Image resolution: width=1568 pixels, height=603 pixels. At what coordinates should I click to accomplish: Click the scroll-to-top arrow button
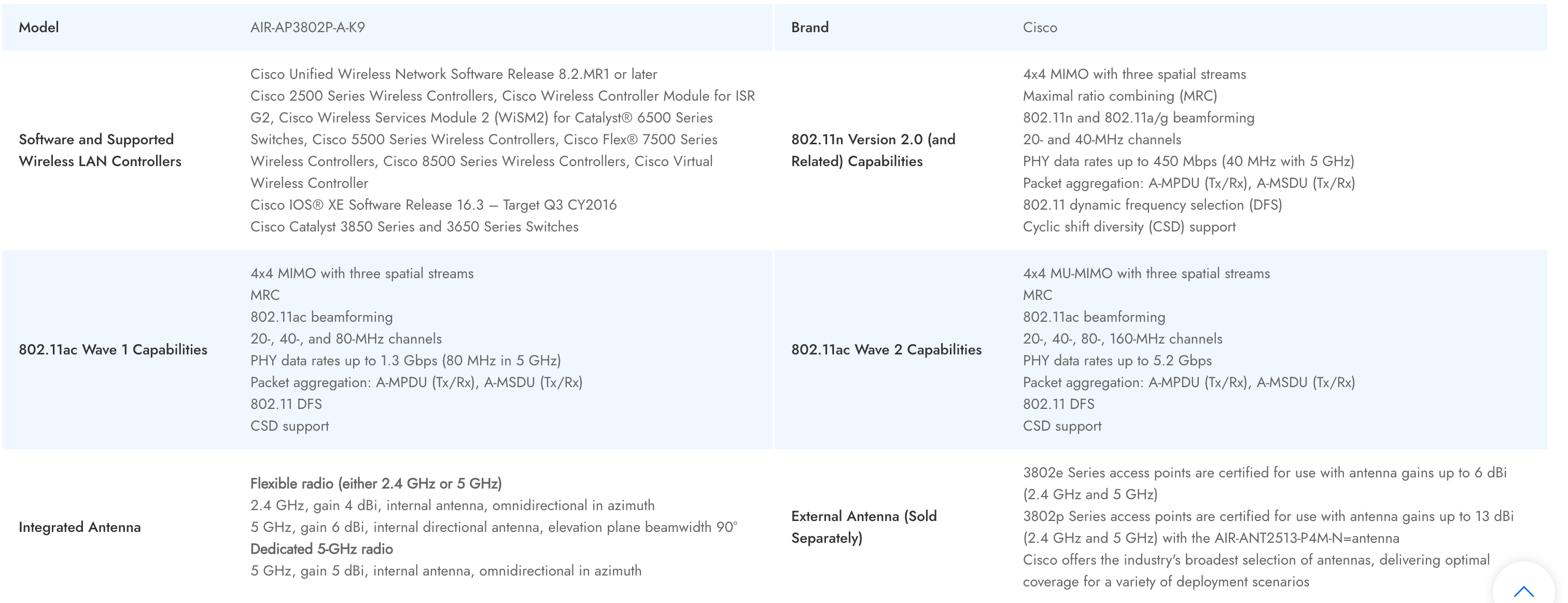(1523, 590)
